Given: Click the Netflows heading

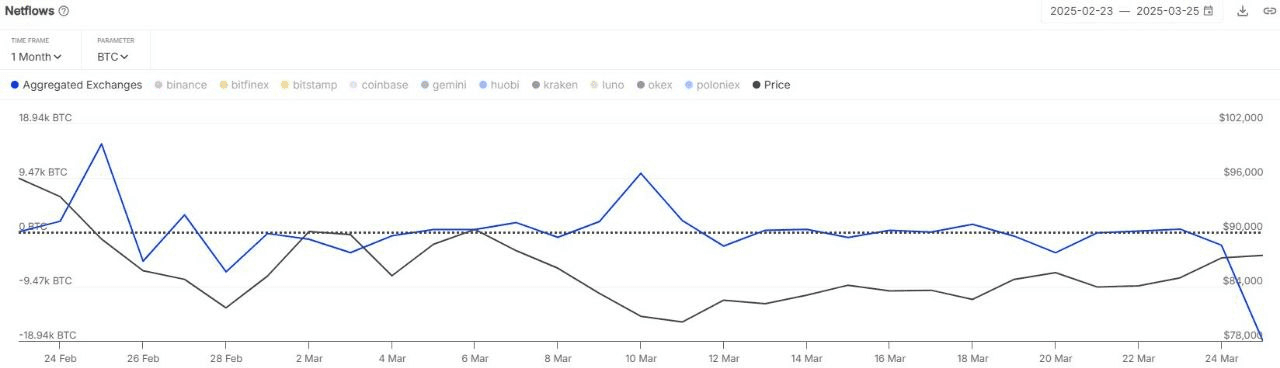Looking at the screenshot, I should click(29, 11).
